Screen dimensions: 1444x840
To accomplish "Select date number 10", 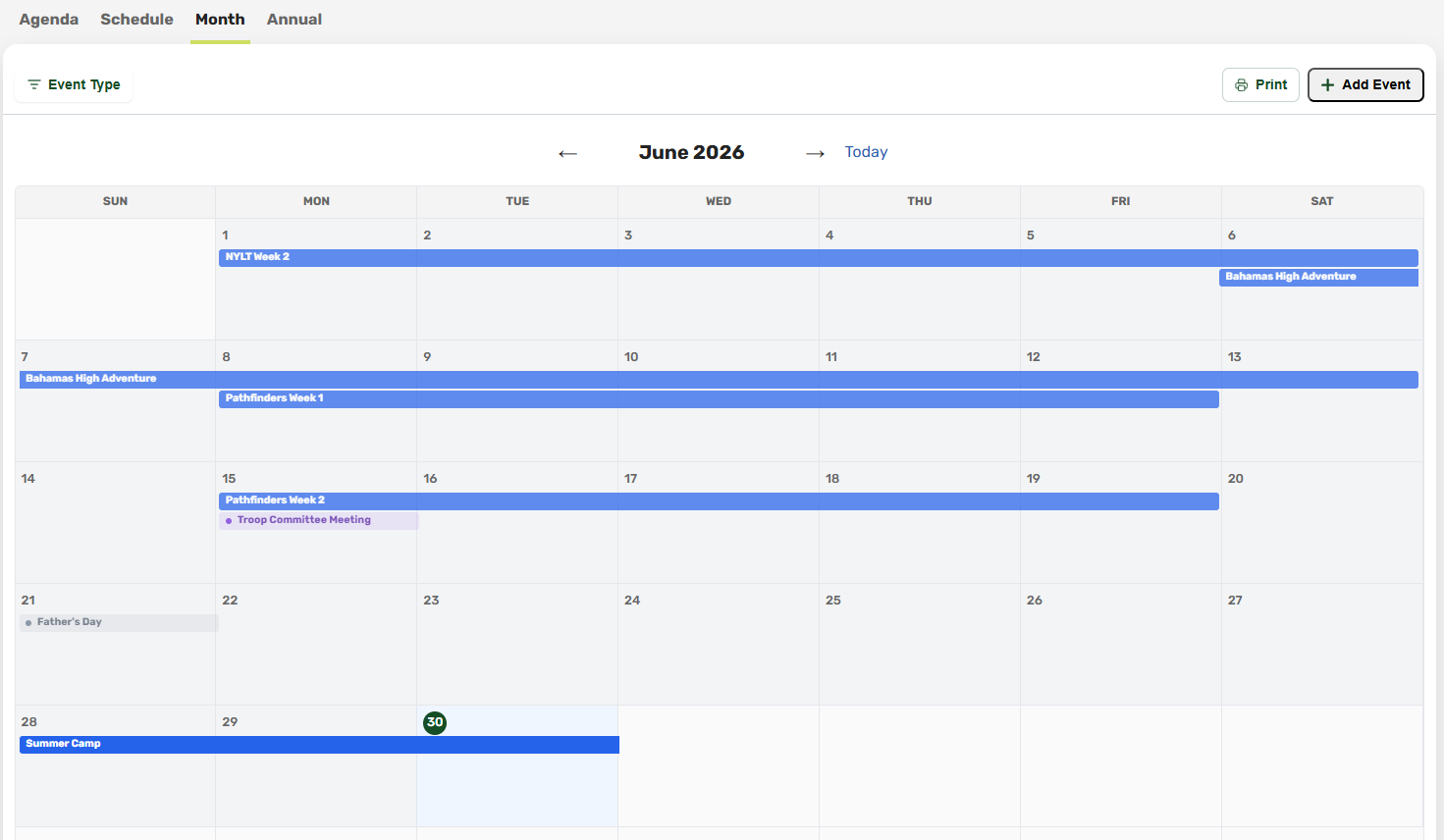I will tap(631, 357).
